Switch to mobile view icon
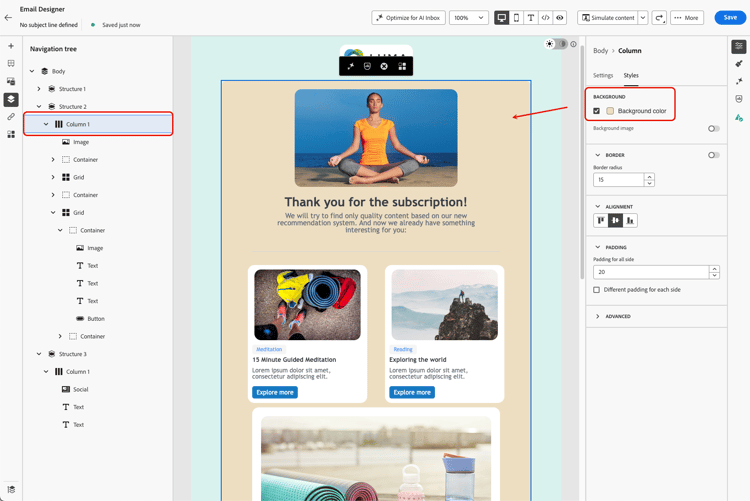This screenshot has width=750, height=501. (516, 18)
